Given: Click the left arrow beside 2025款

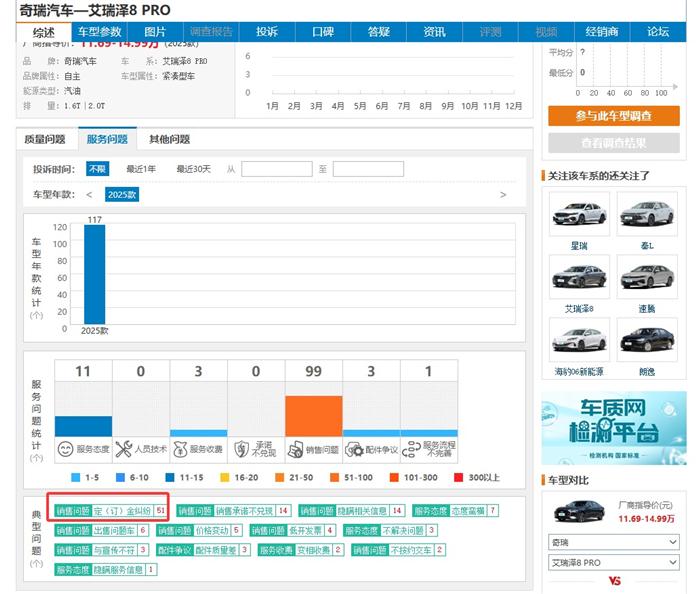Looking at the screenshot, I should pyautogui.click(x=89, y=195).
